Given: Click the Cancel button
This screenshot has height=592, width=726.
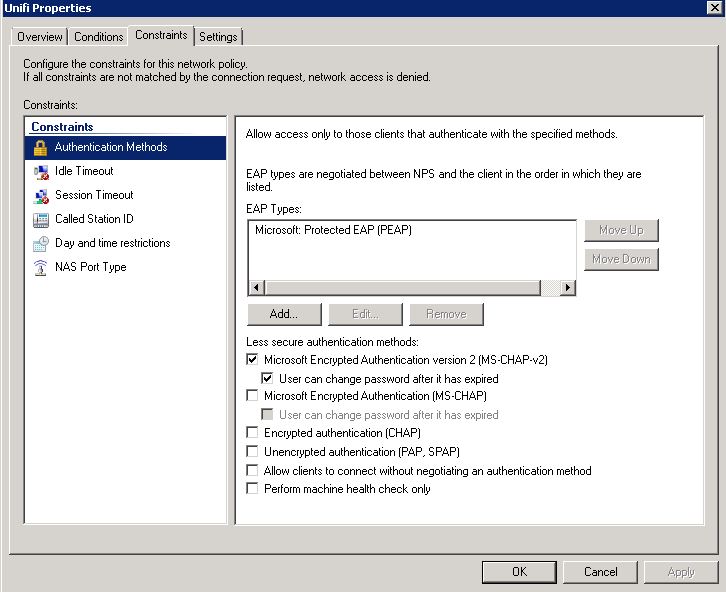Looking at the screenshot, I should click(x=601, y=572).
